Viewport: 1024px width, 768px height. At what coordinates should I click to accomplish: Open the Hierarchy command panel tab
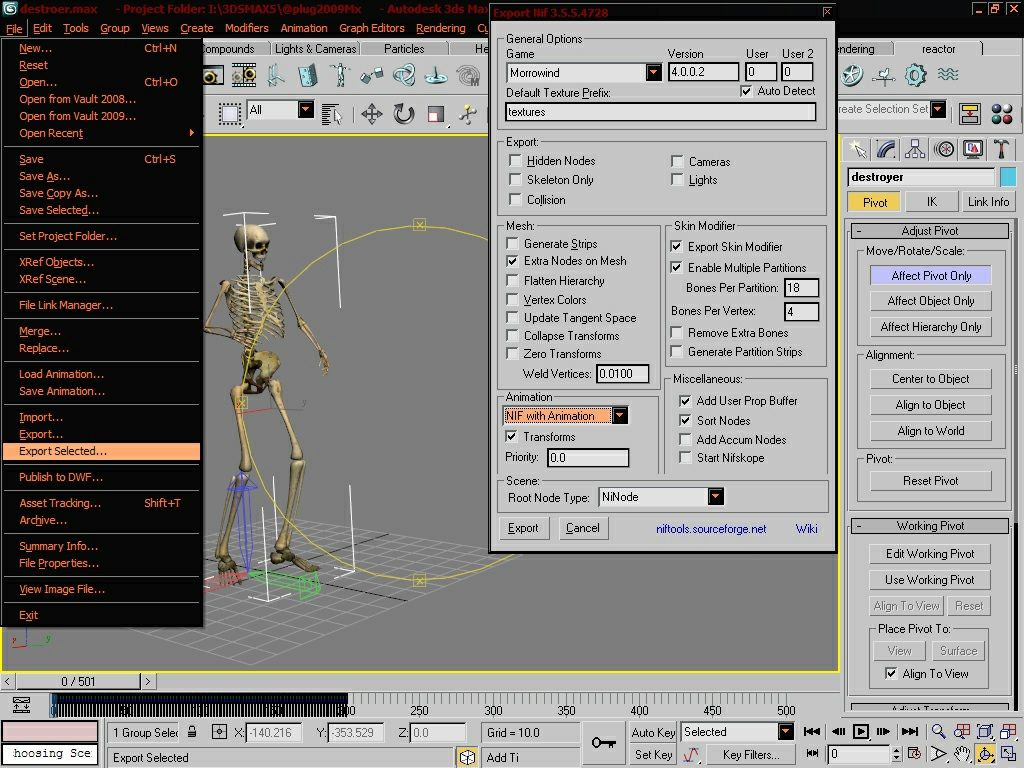point(915,150)
